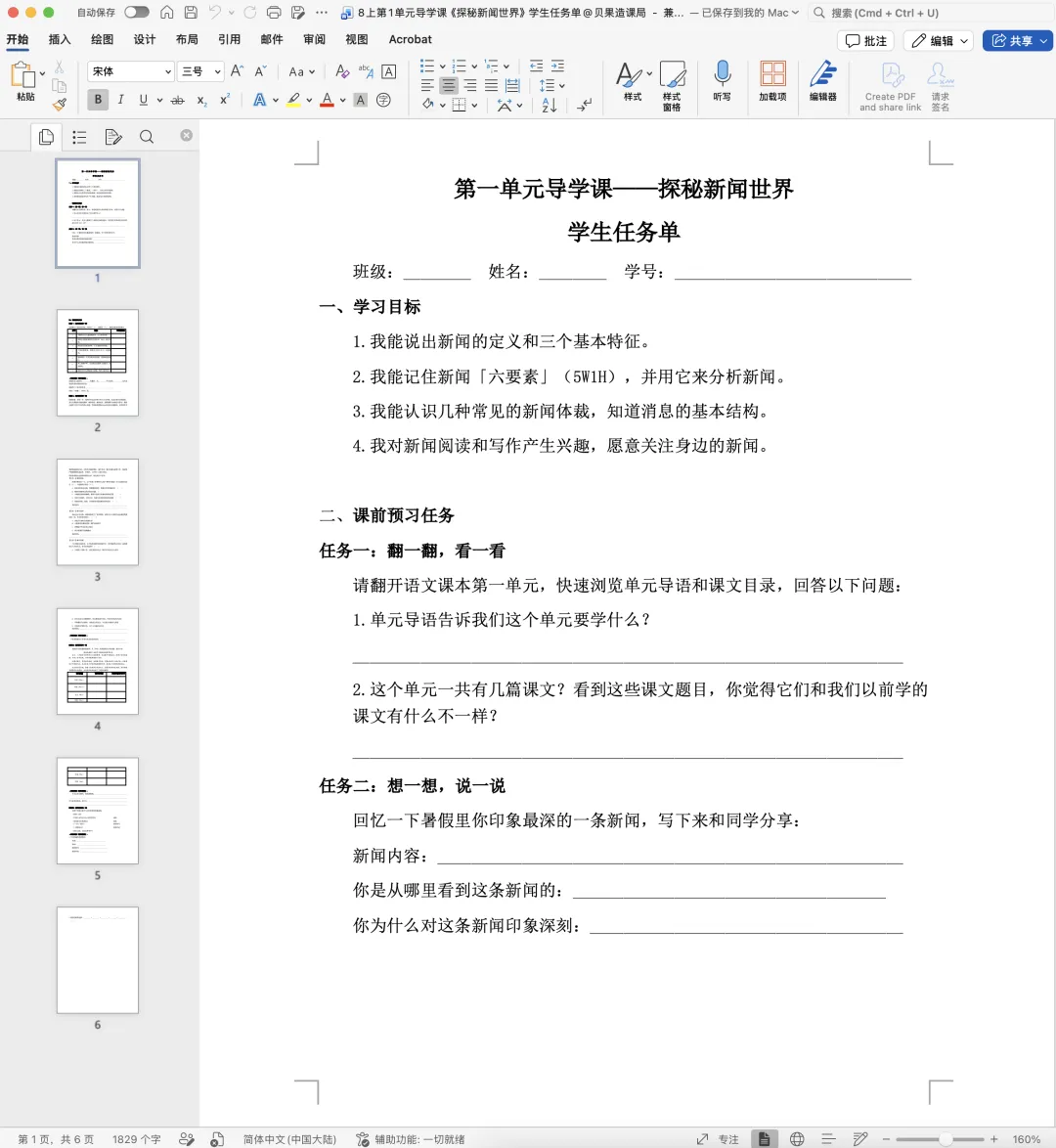Click the Clear Formatting icon
The width and height of the screenshot is (1056, 1148).
click(x=342, y=71)
